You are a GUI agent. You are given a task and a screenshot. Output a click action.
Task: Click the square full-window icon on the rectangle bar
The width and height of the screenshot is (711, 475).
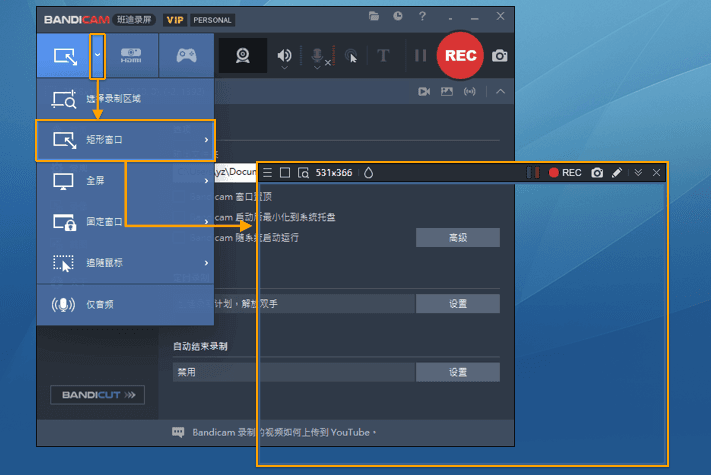(x=285, y=173)
